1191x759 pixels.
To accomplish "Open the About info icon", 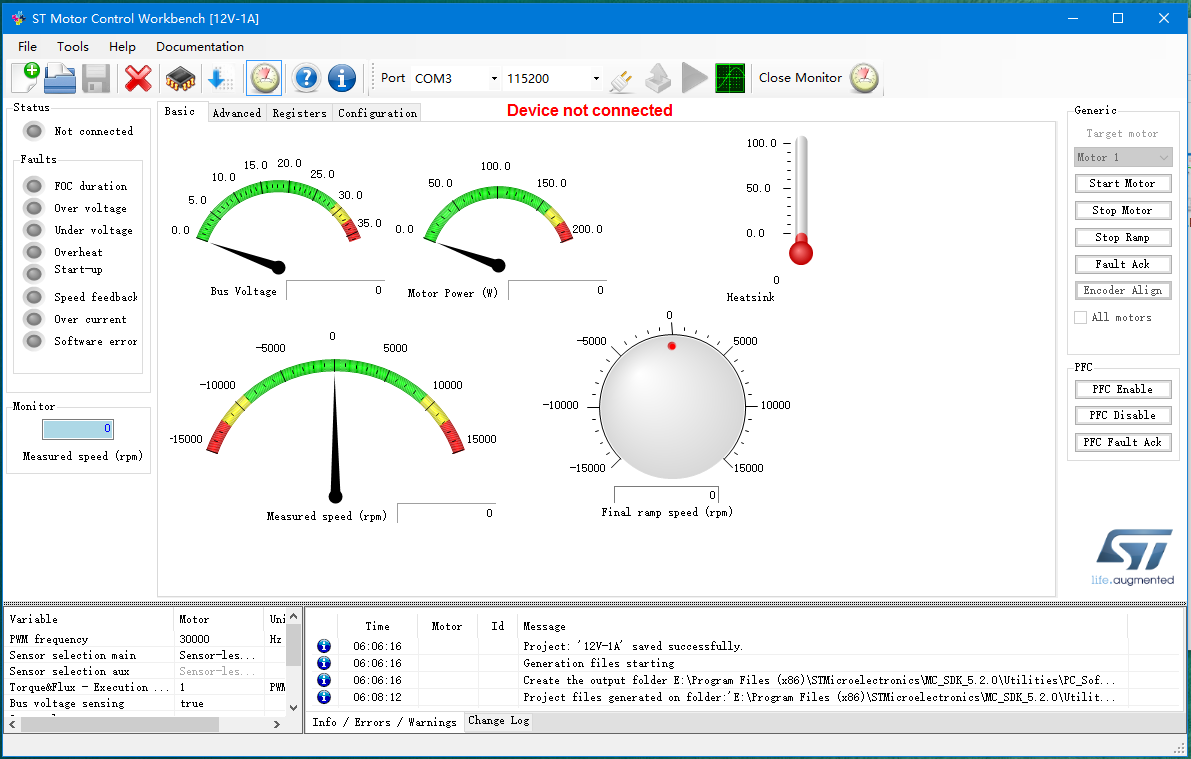I will click(342, 78).
